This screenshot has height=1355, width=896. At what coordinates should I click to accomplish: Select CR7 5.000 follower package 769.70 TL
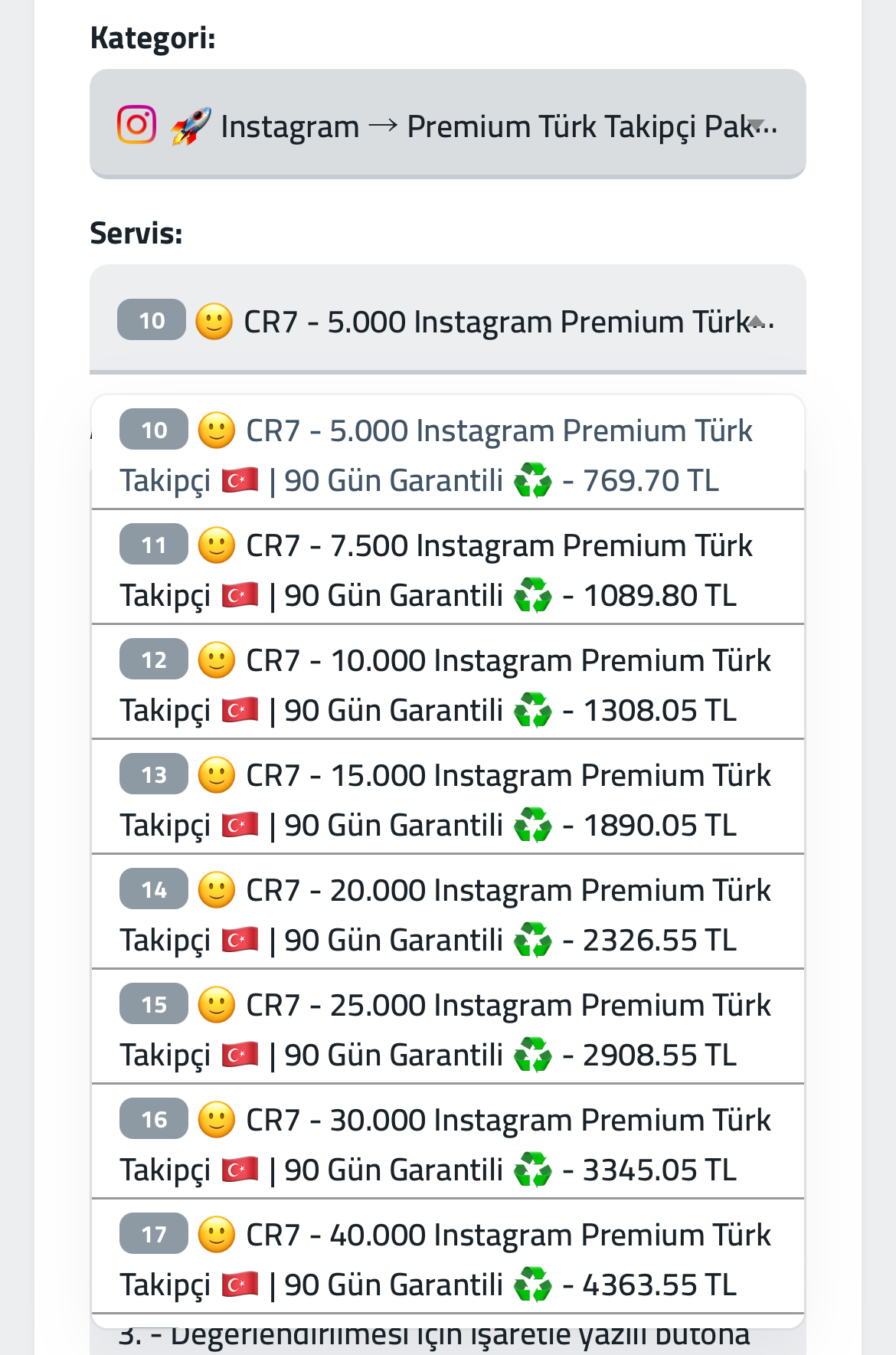pos(448,453)
